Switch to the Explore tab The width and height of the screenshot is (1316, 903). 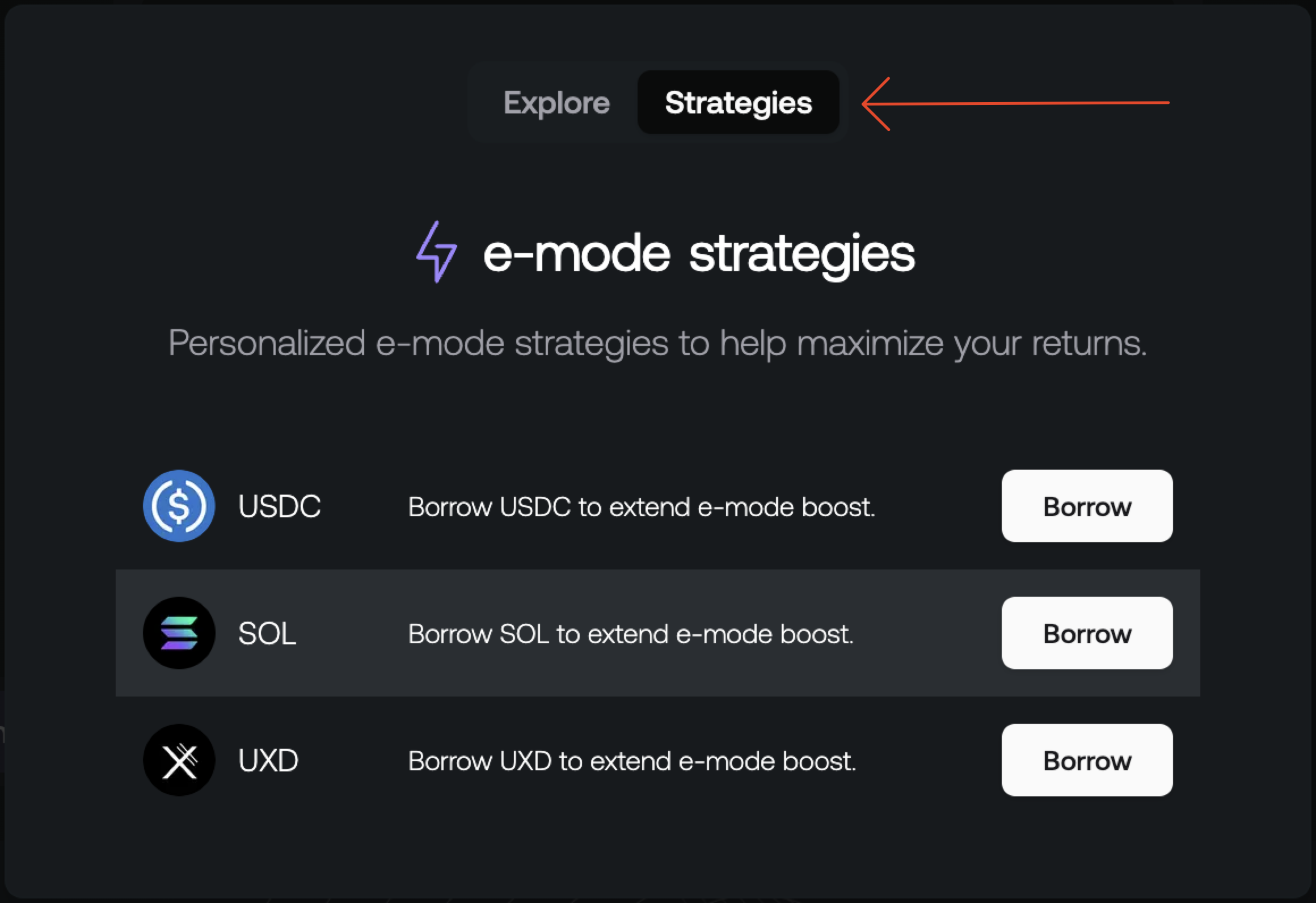click(x=557, y=103)
